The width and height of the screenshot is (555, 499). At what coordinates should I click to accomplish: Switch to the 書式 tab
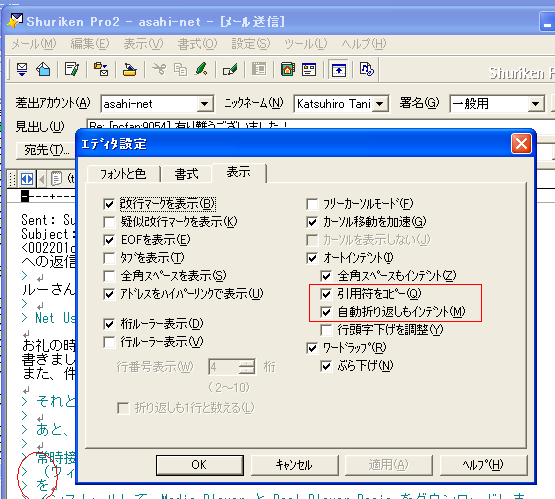tap(187, 174)
